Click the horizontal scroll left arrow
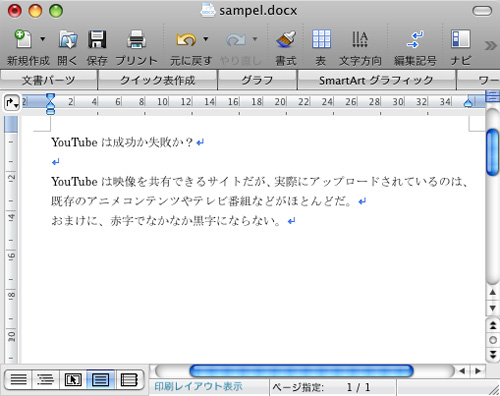 pyautogui.click(x=462, y=371)
